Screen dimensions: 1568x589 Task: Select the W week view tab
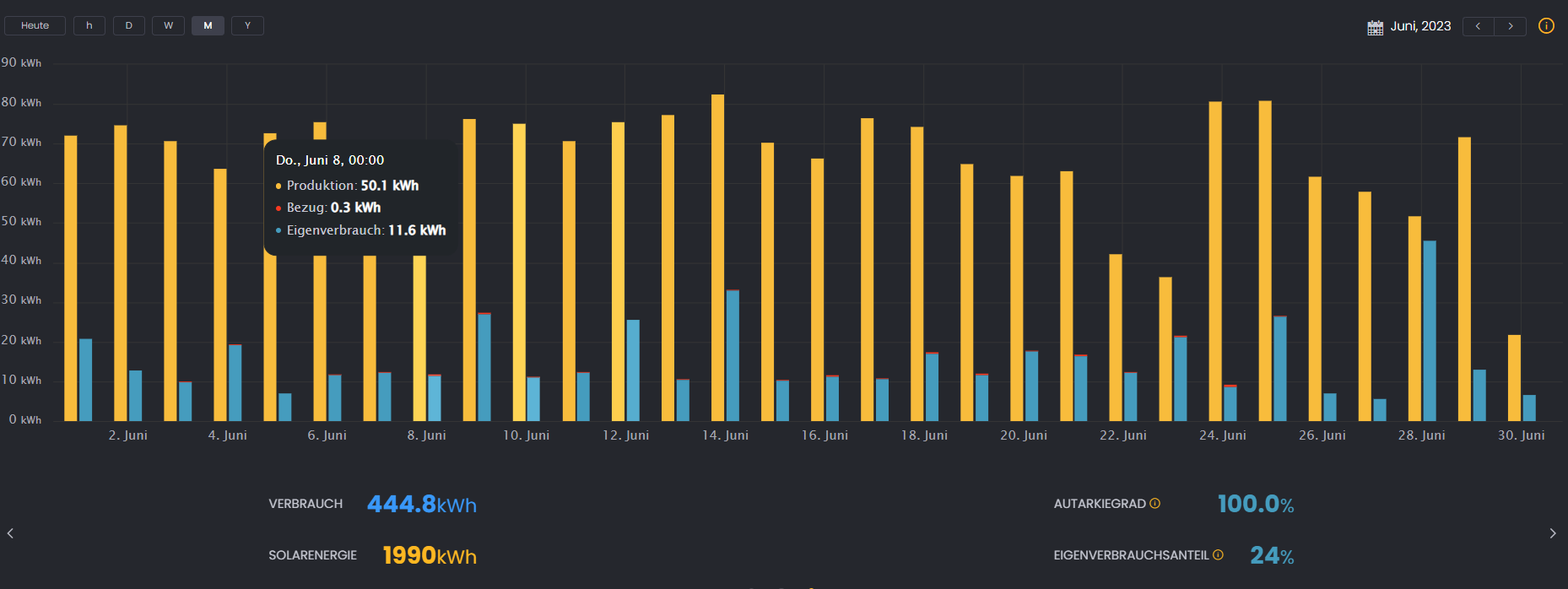tap(168, 25)
